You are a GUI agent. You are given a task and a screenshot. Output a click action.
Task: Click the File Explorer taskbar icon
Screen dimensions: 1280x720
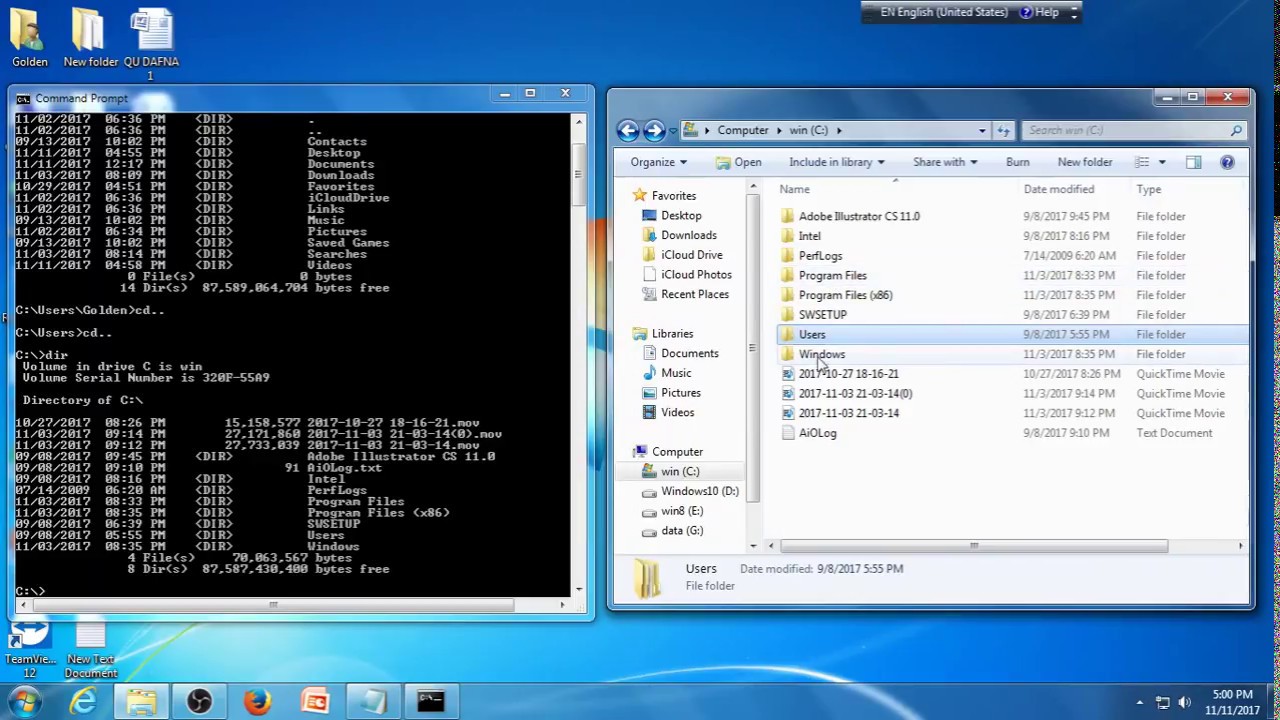pos(141,702)
